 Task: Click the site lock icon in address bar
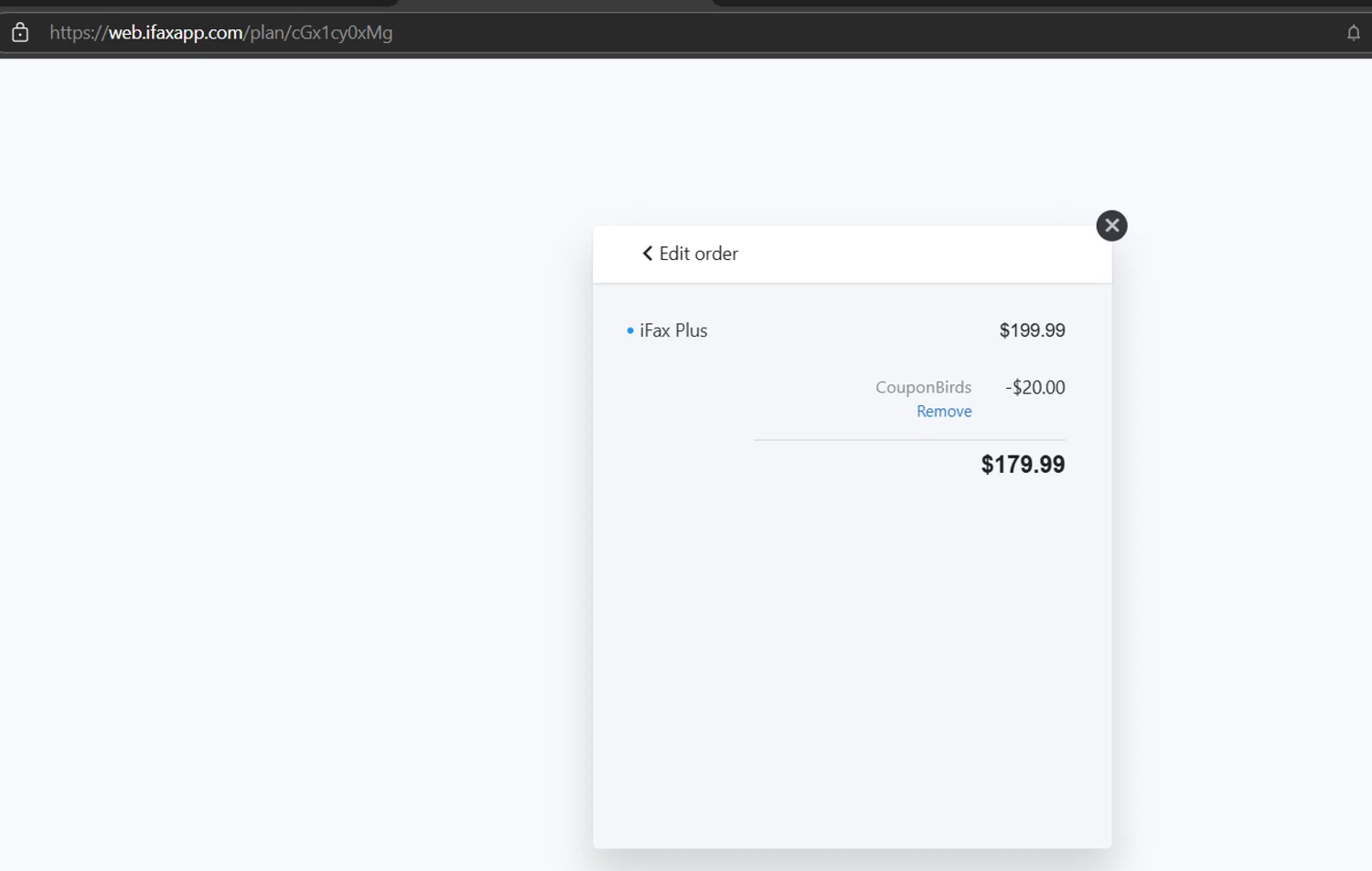[20, 33]
